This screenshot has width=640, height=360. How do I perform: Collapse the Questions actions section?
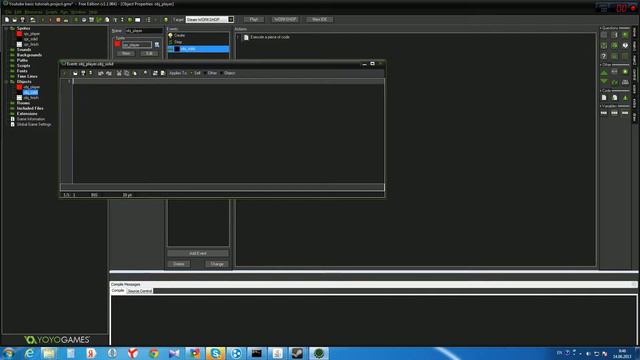pos(601,28)
